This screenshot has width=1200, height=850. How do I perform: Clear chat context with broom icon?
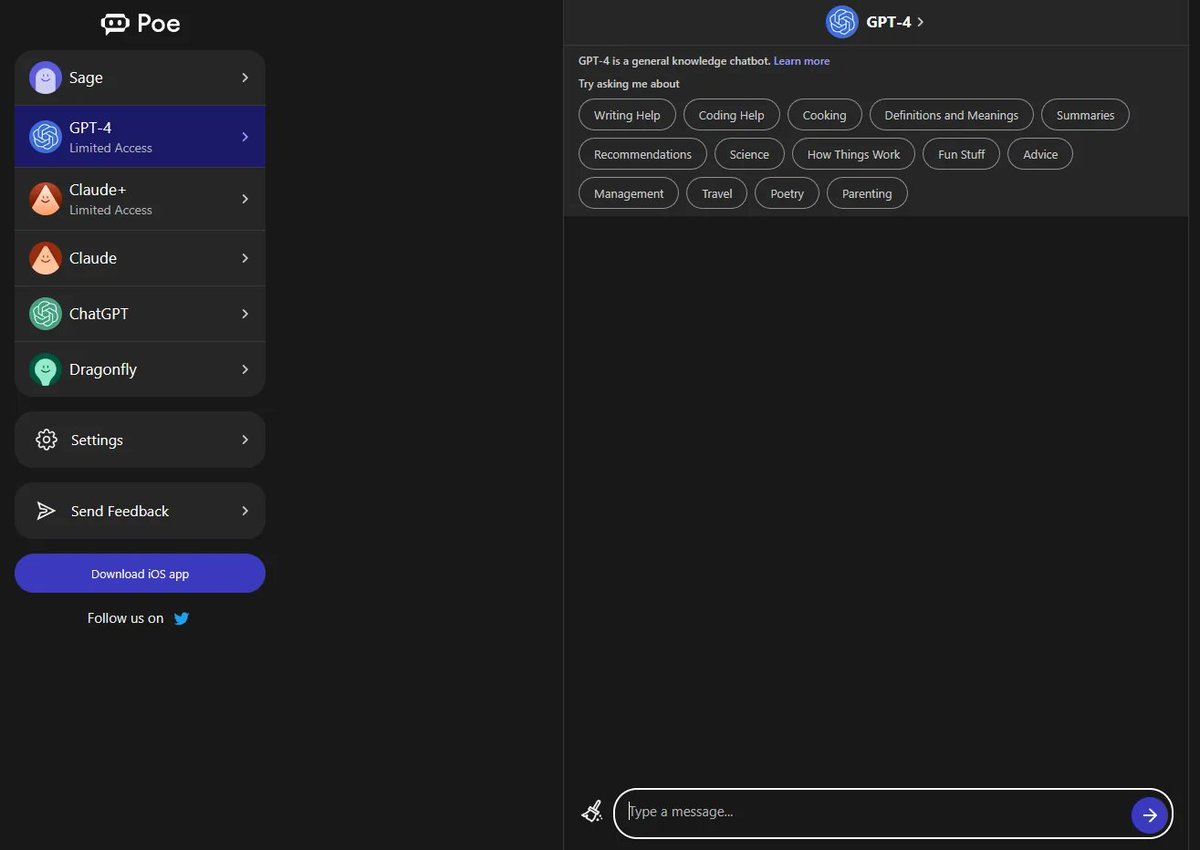[592, 811]
